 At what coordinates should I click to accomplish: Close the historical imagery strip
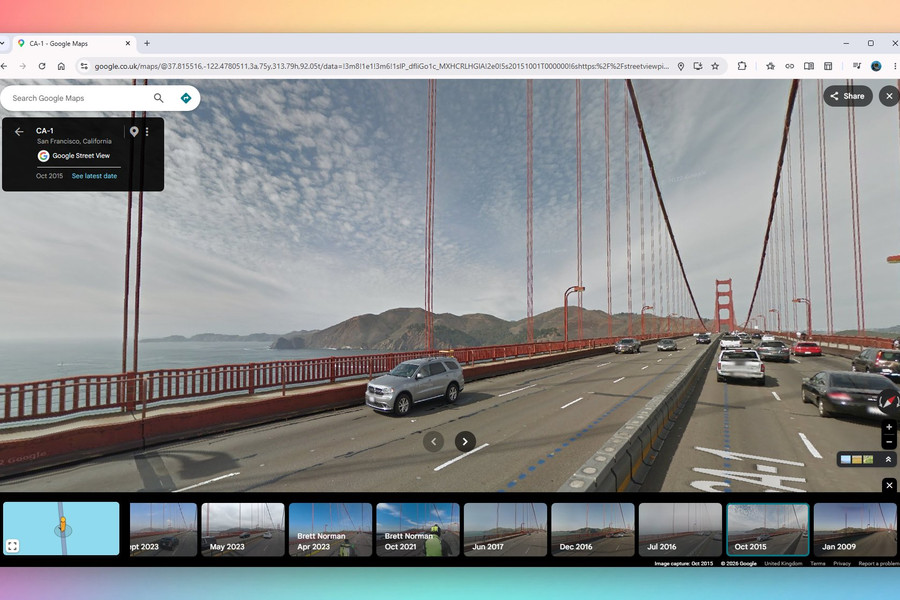click(889, 485)
